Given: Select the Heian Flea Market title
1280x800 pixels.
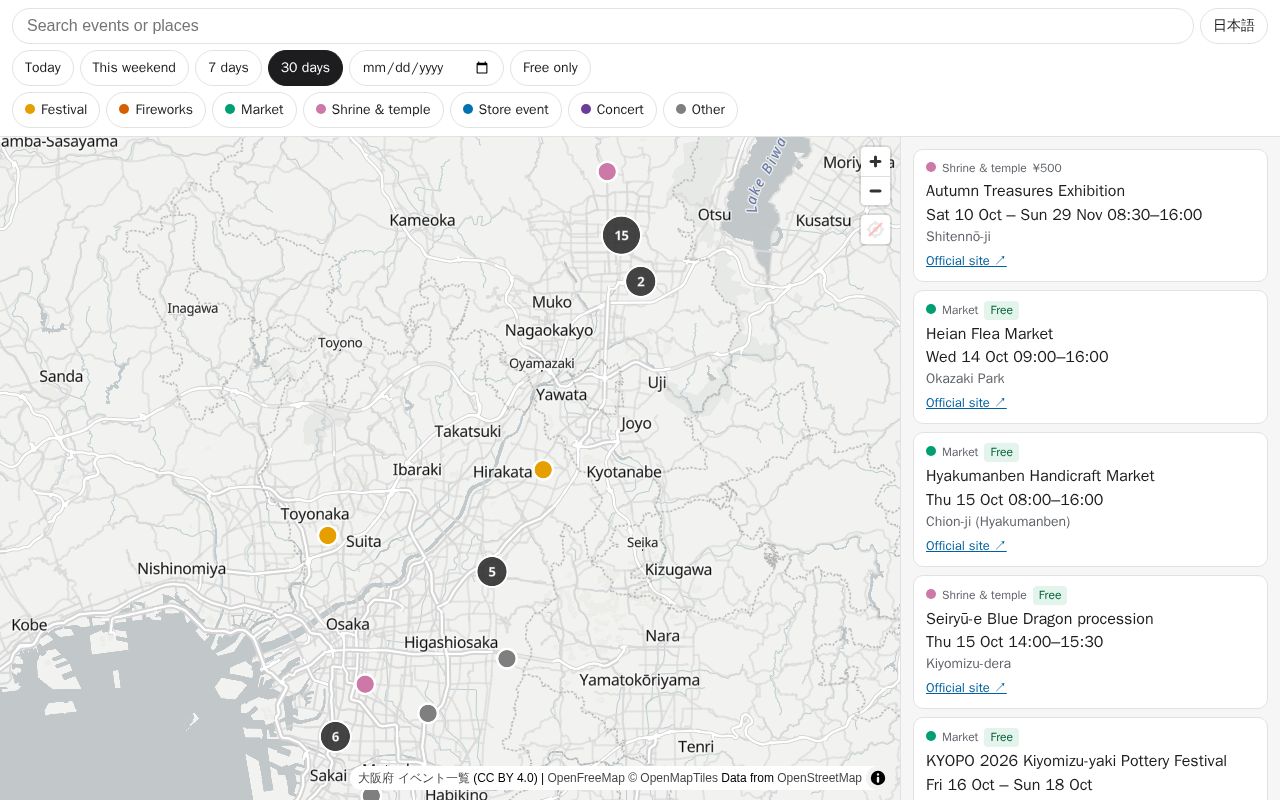Looking at the screenshot, I should tap(989, 334).
